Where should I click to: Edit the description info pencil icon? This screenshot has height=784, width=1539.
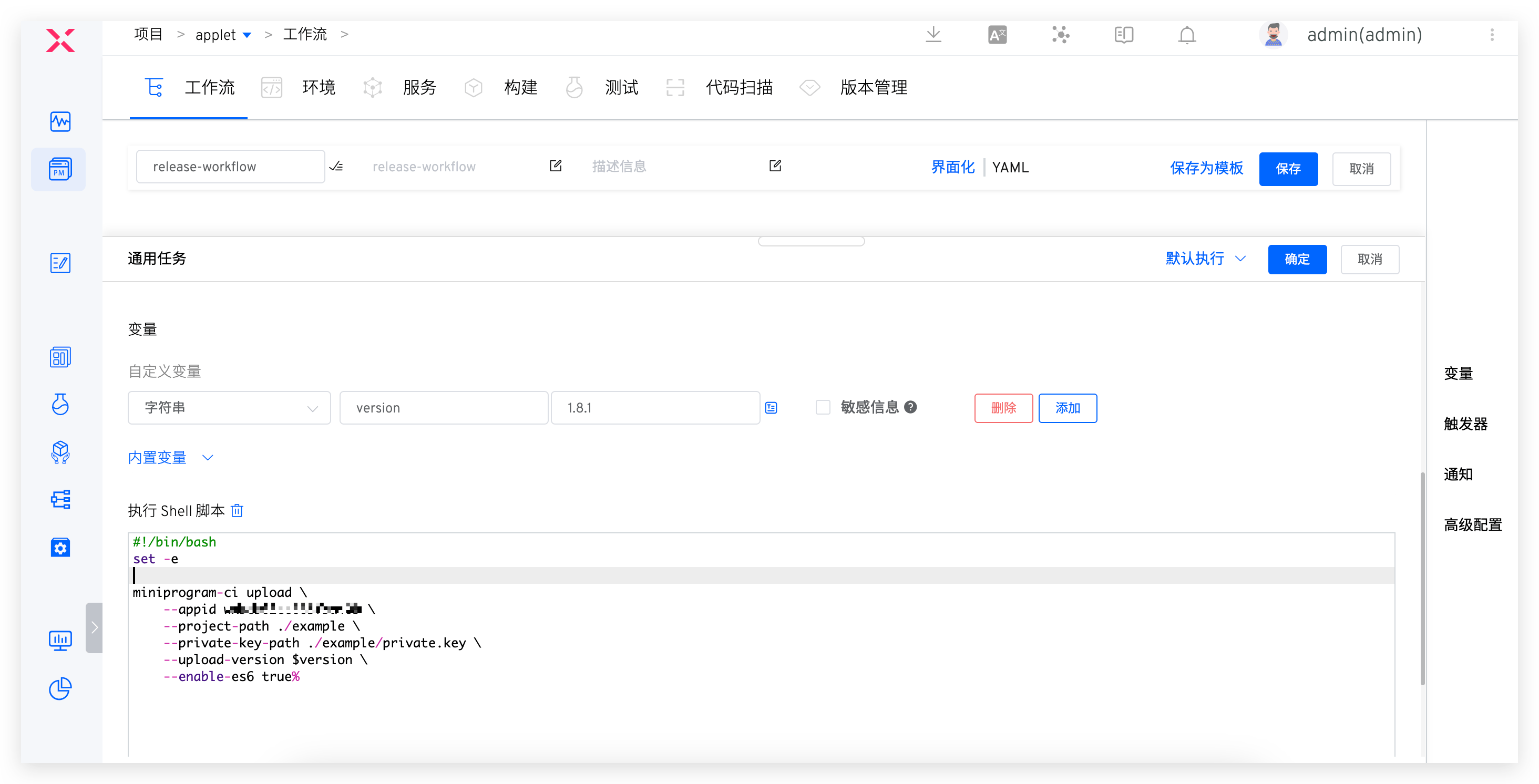tap(775, 166)
